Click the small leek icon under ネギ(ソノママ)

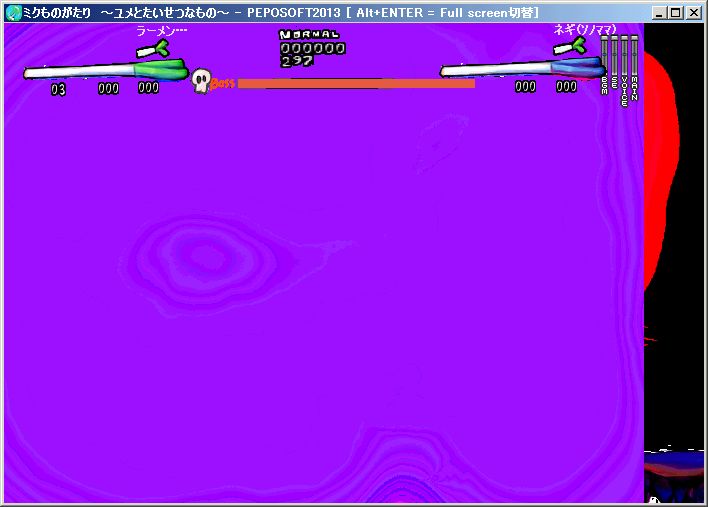tap(569, 47)
